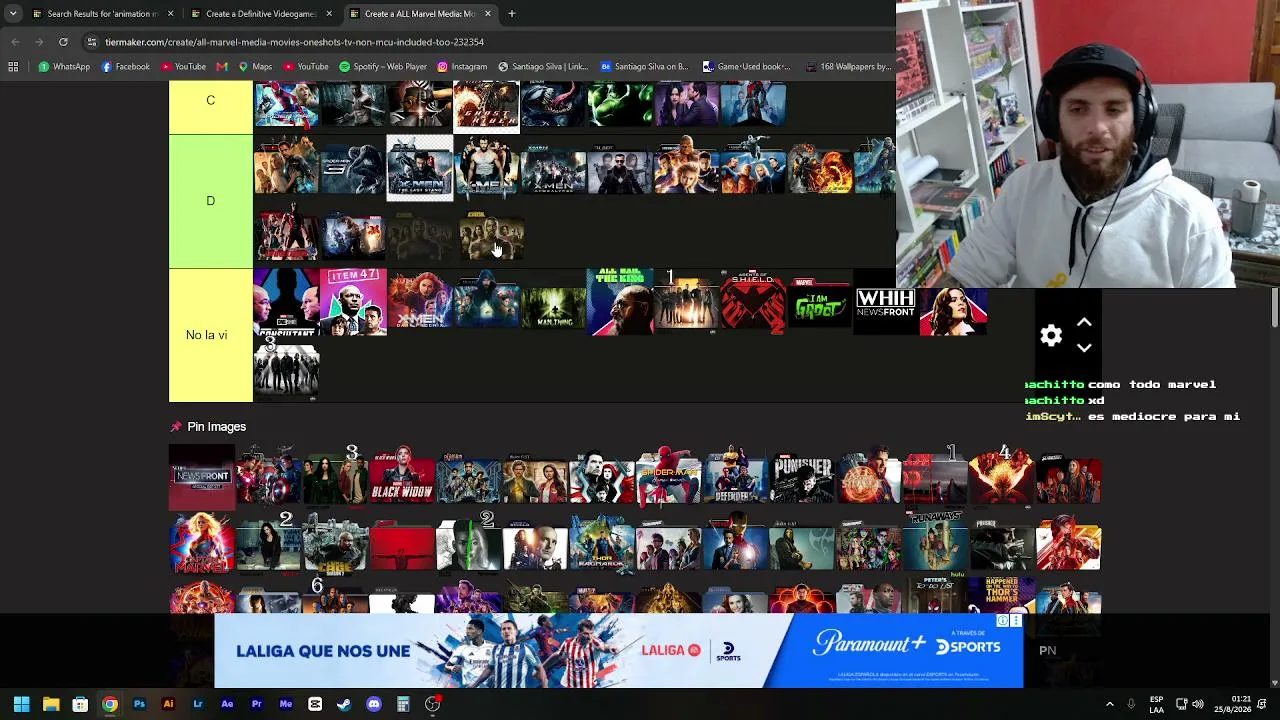
Task: Click the yellow 'C' tier label
Action: pyautogui.click(x=211, y=107)
